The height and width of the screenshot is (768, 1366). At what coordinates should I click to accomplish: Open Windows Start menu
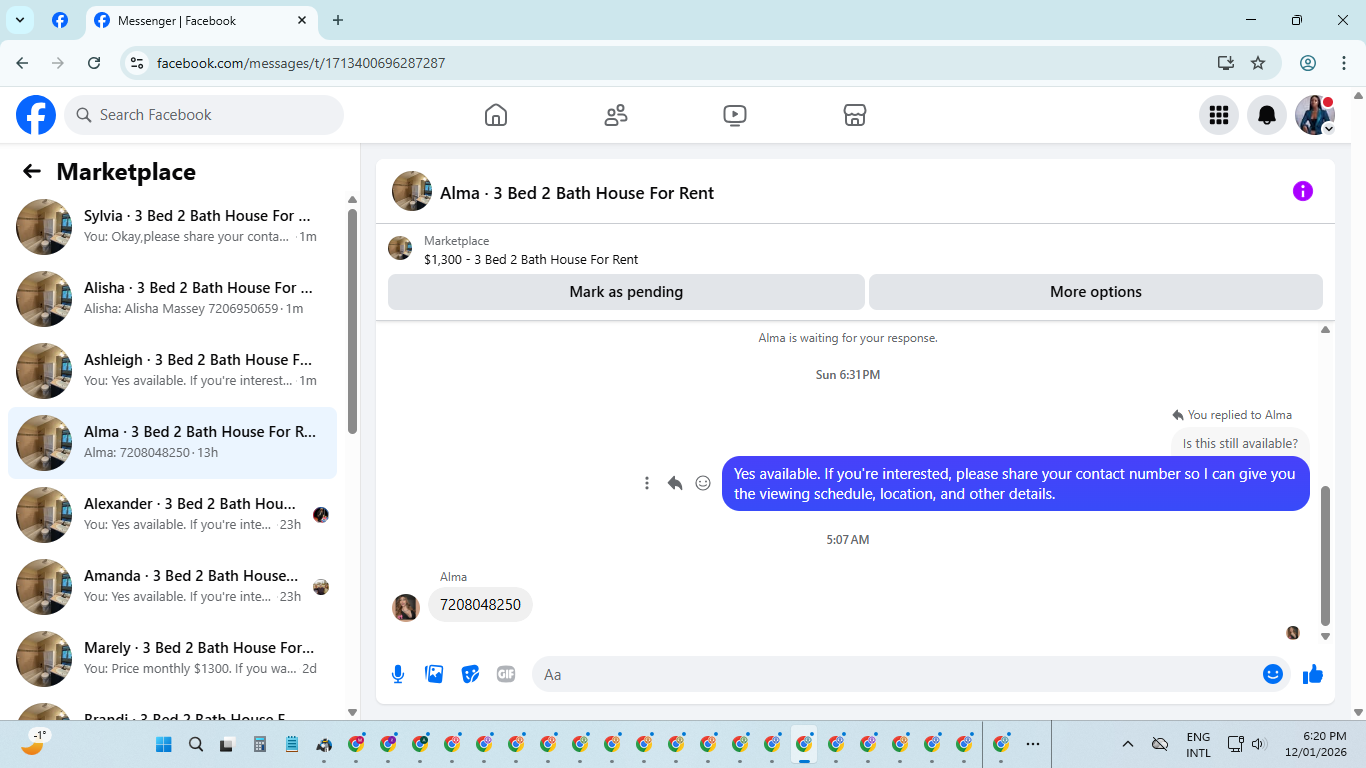164,744
